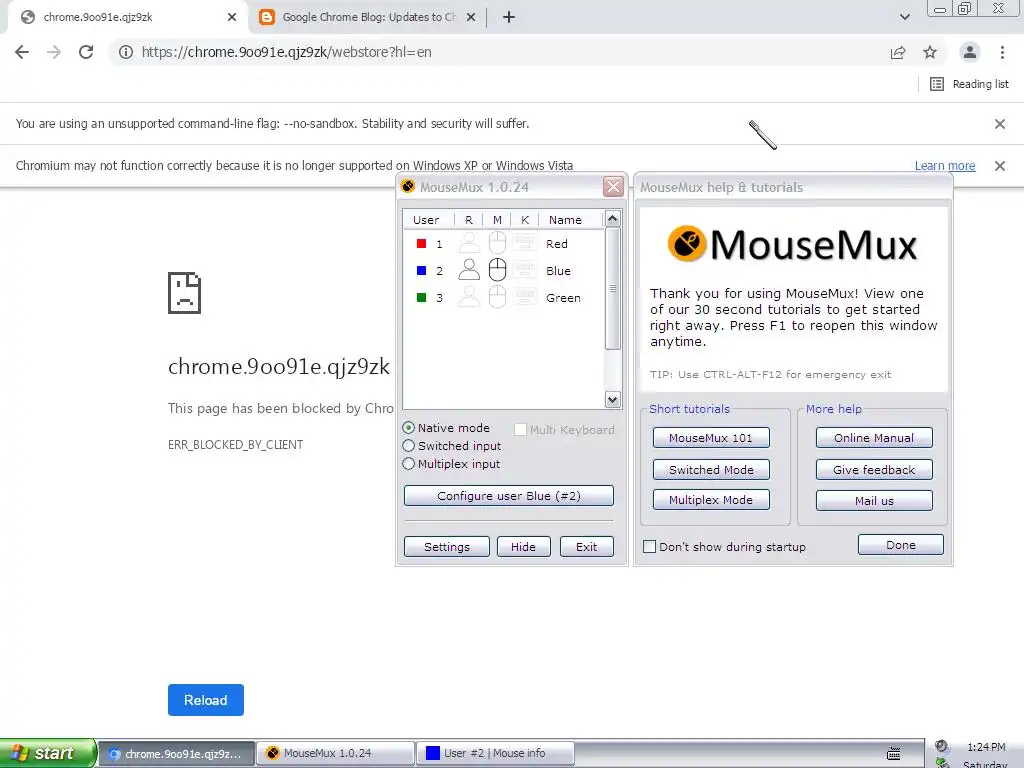Click the person icon for user Green
Viewport: 1024px width, 768px height.
[x=469, y=297]
